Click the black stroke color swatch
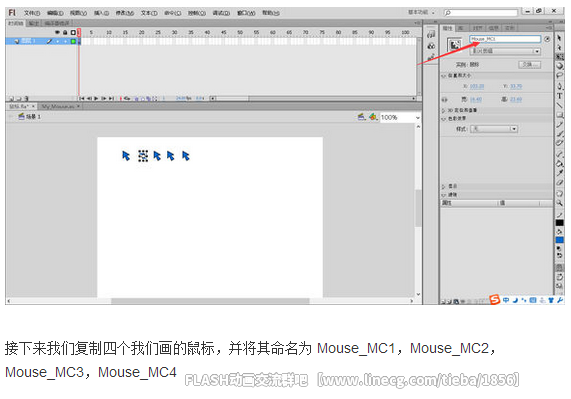The image size is (571, 399). 559,223
